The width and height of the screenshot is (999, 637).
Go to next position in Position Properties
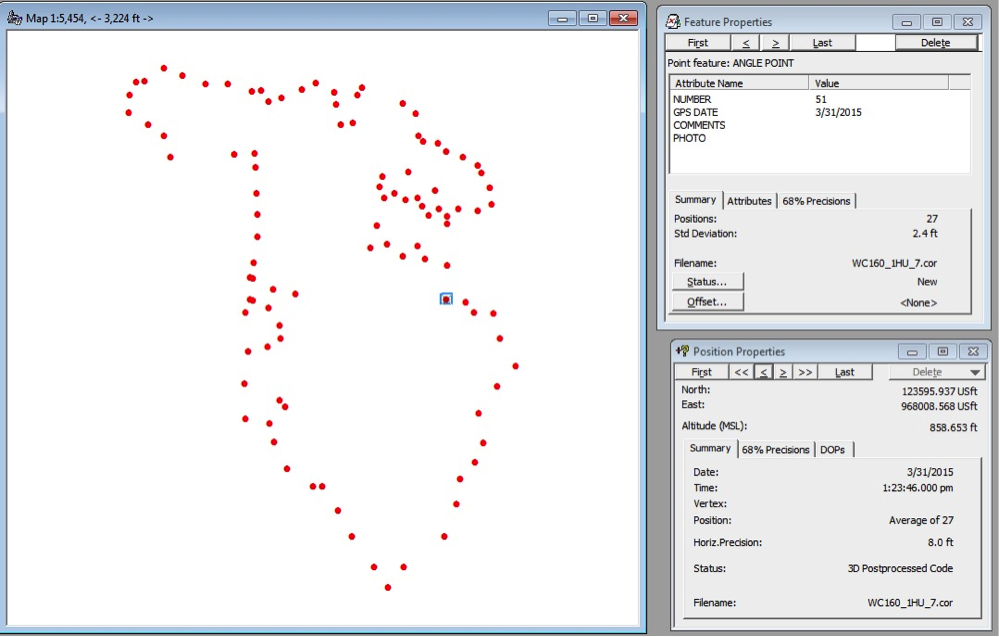click(783, 372)
